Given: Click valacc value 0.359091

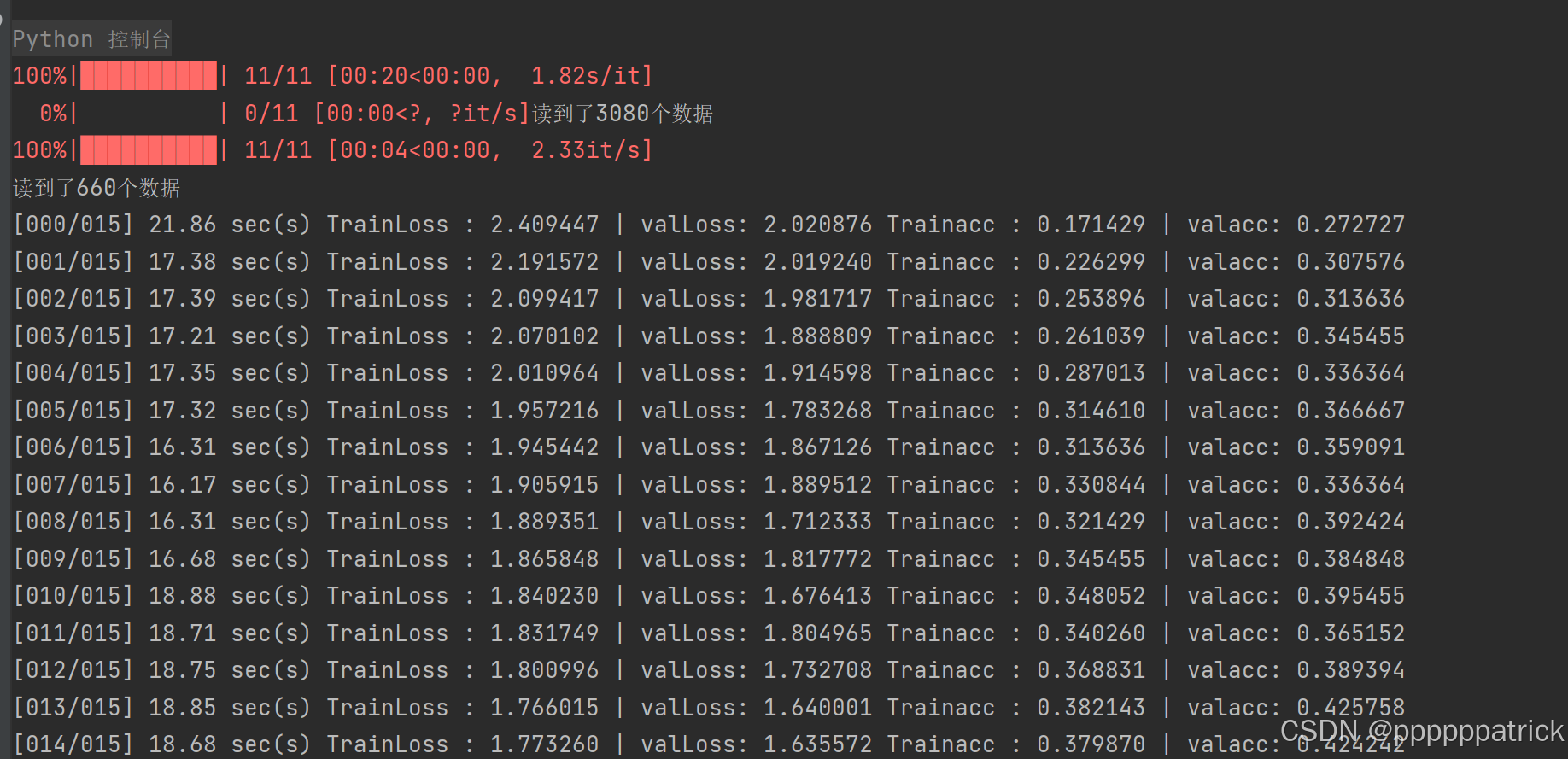Looking at the screenshot, I should pyautogui.click(x=1351, y=447).
